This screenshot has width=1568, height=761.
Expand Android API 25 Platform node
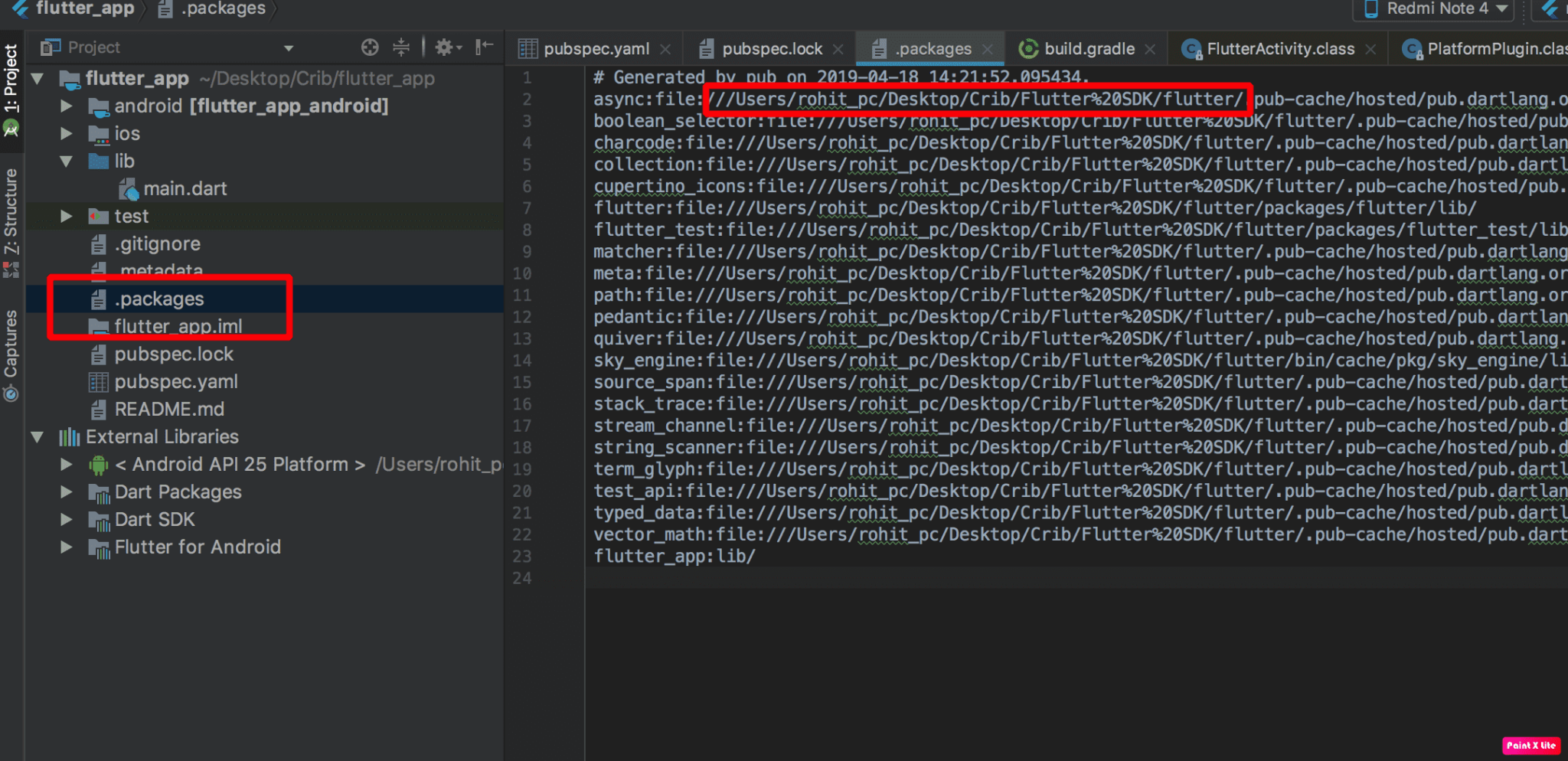[67, 464]
